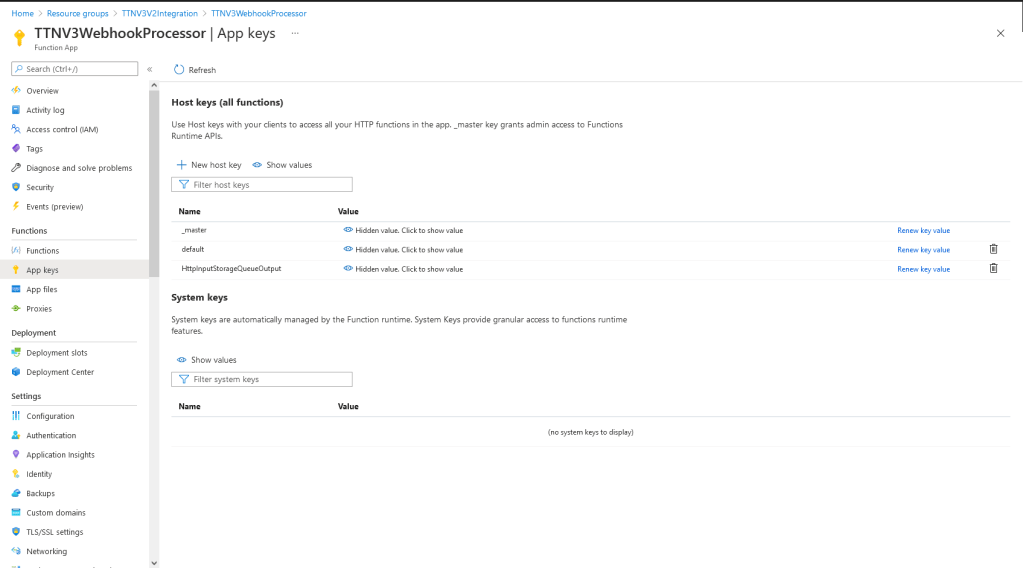Image resolution: width=1023 pixels, height=568 pixels.
Task: Open Diagnose and solve problems
Action: pos(78,168)
